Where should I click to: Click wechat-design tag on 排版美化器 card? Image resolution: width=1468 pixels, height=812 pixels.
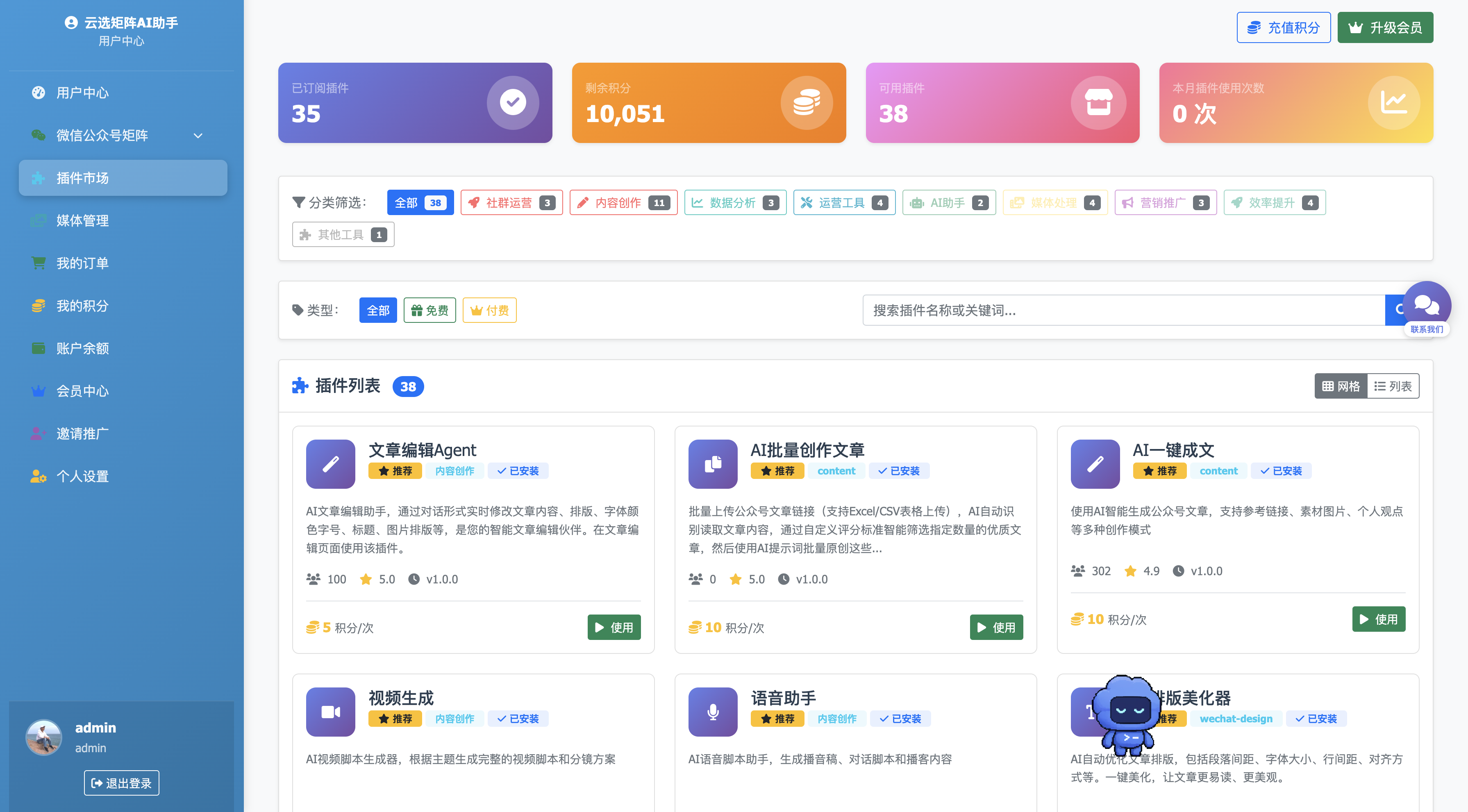click(x=1236, y=719)
